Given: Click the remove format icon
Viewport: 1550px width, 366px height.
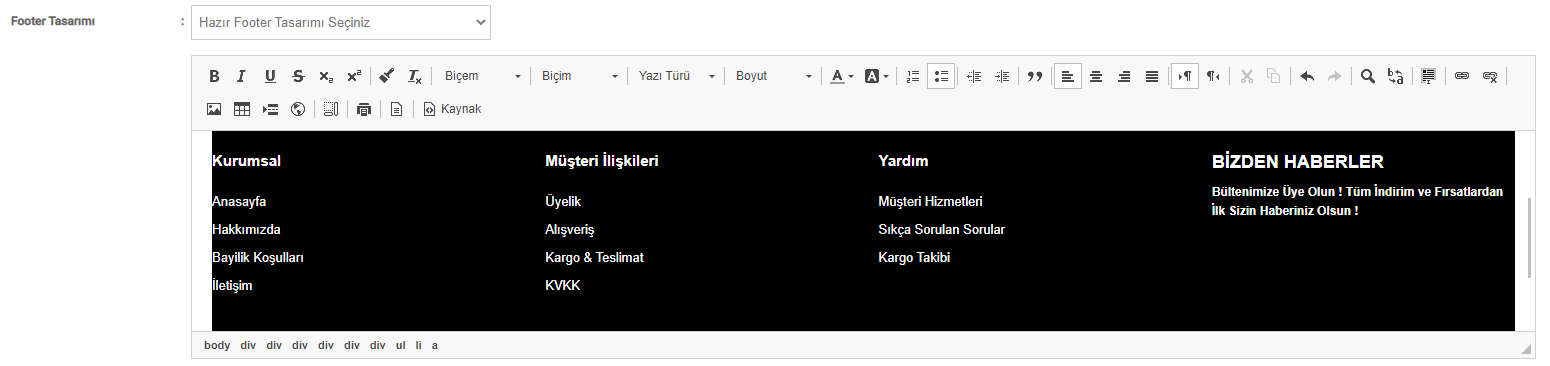Looking at the screenshot, I should point(415,76).
